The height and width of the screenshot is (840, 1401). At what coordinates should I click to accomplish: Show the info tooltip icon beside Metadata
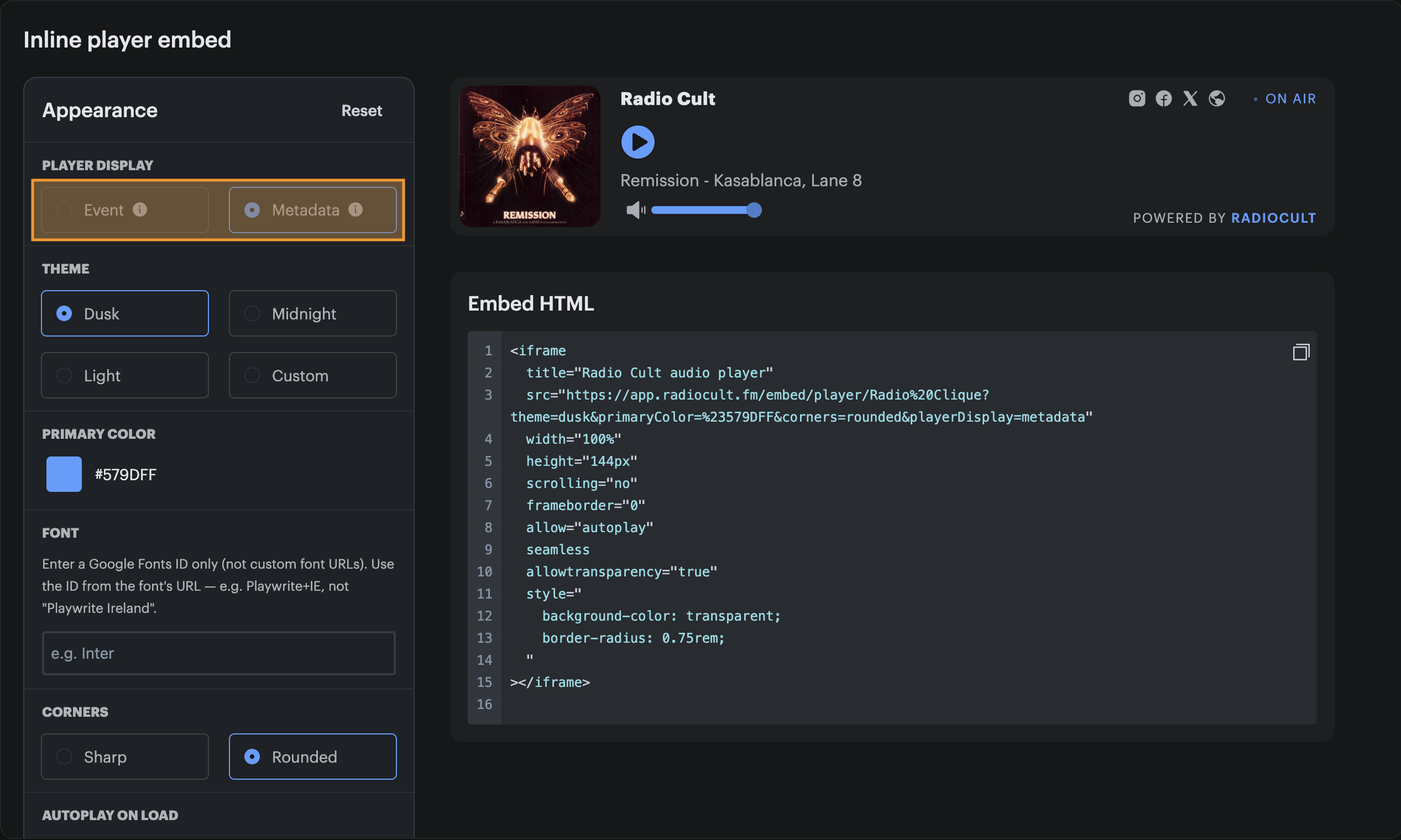click(x=355, y=209)
